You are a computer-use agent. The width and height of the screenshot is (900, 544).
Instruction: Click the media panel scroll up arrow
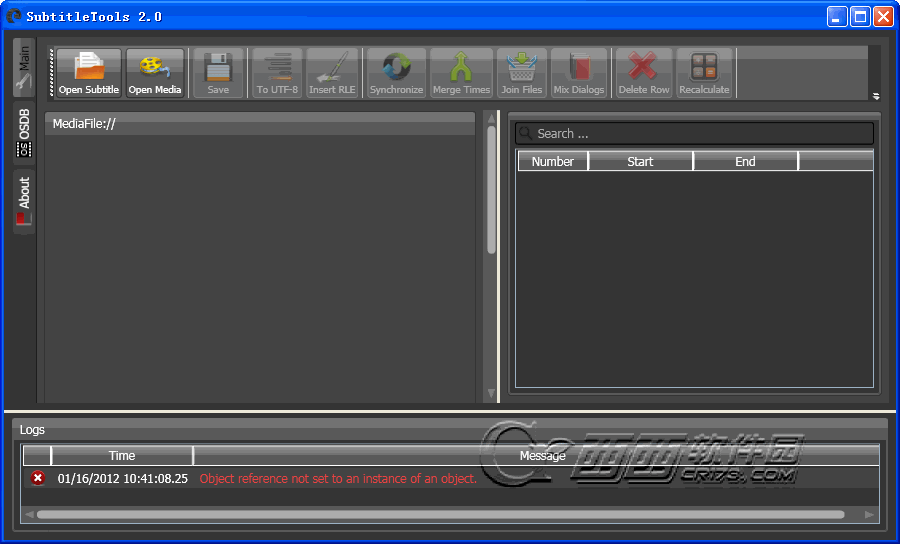(x=491, y=119)
